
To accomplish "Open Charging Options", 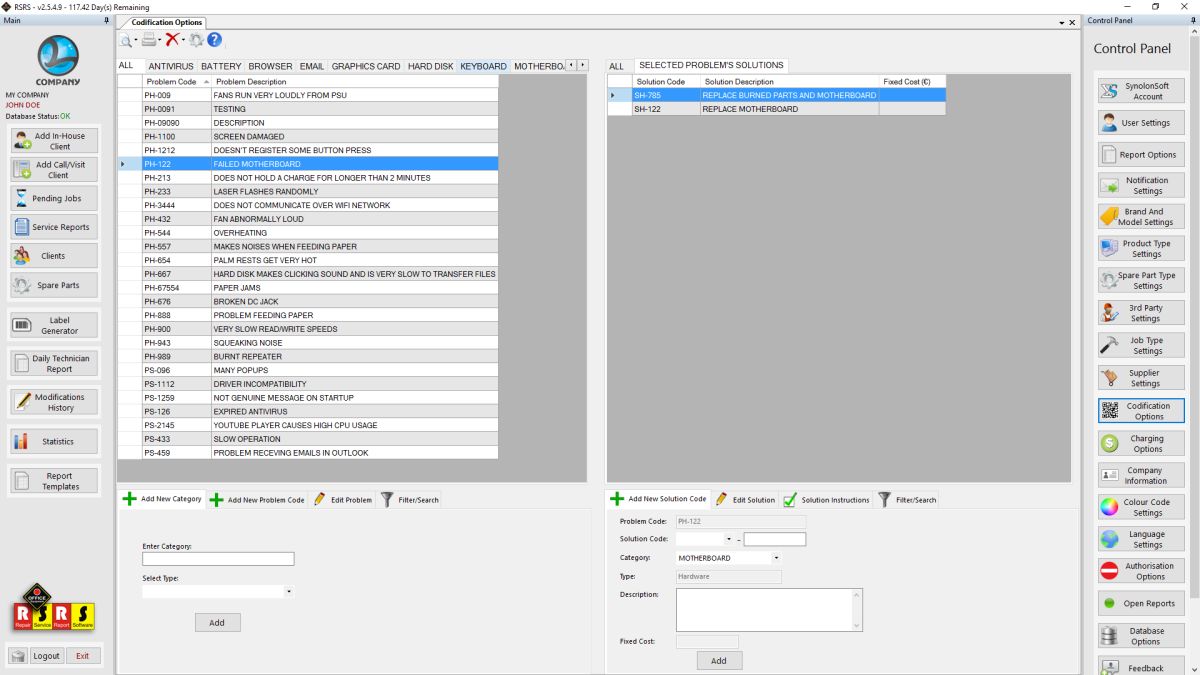I will point(1141,443).
